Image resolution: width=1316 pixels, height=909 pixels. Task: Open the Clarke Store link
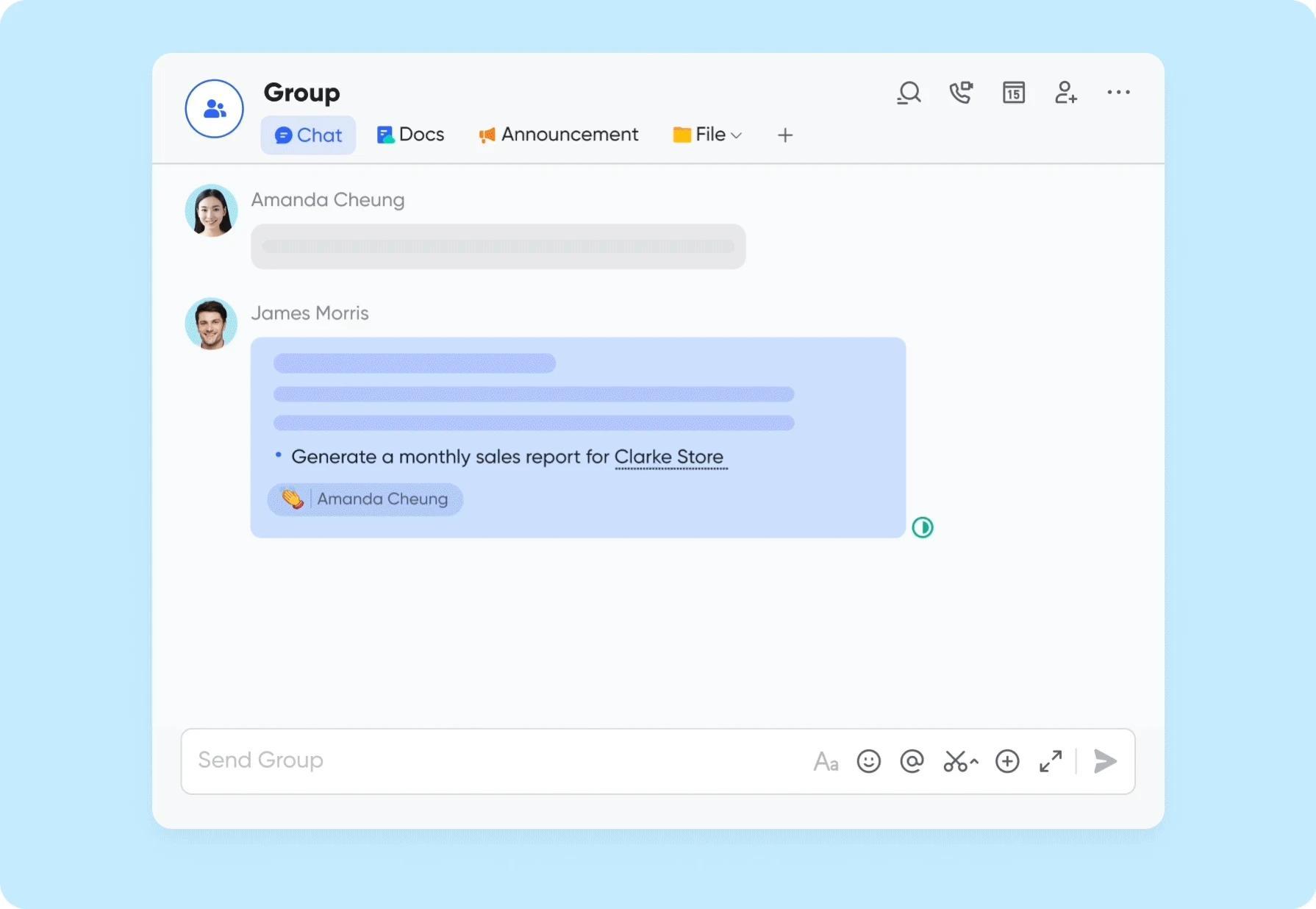tap(669, 457)
